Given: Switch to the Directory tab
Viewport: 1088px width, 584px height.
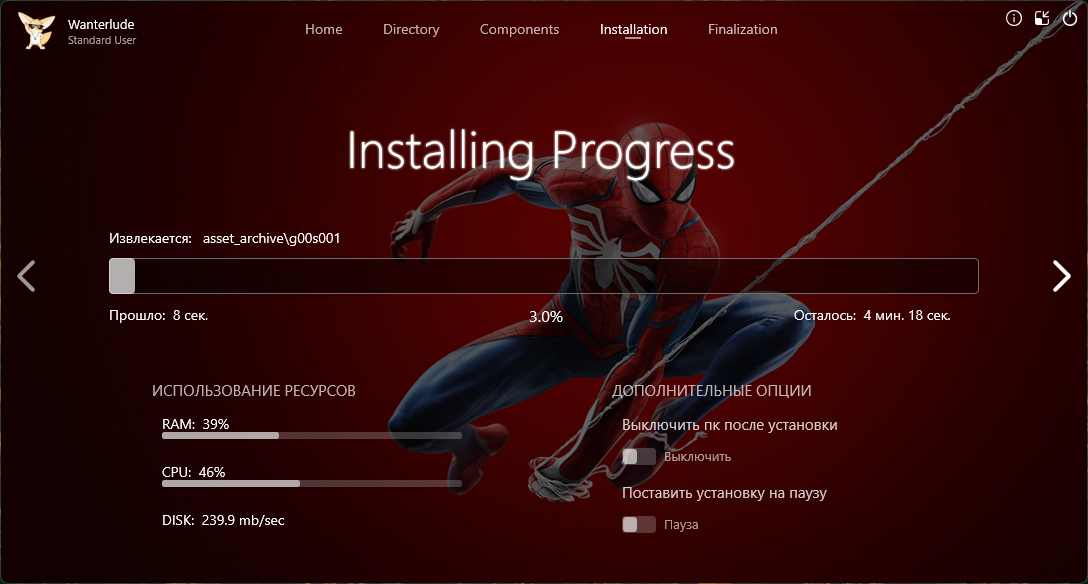Looking at the screenshot, I should coord(411,29).
